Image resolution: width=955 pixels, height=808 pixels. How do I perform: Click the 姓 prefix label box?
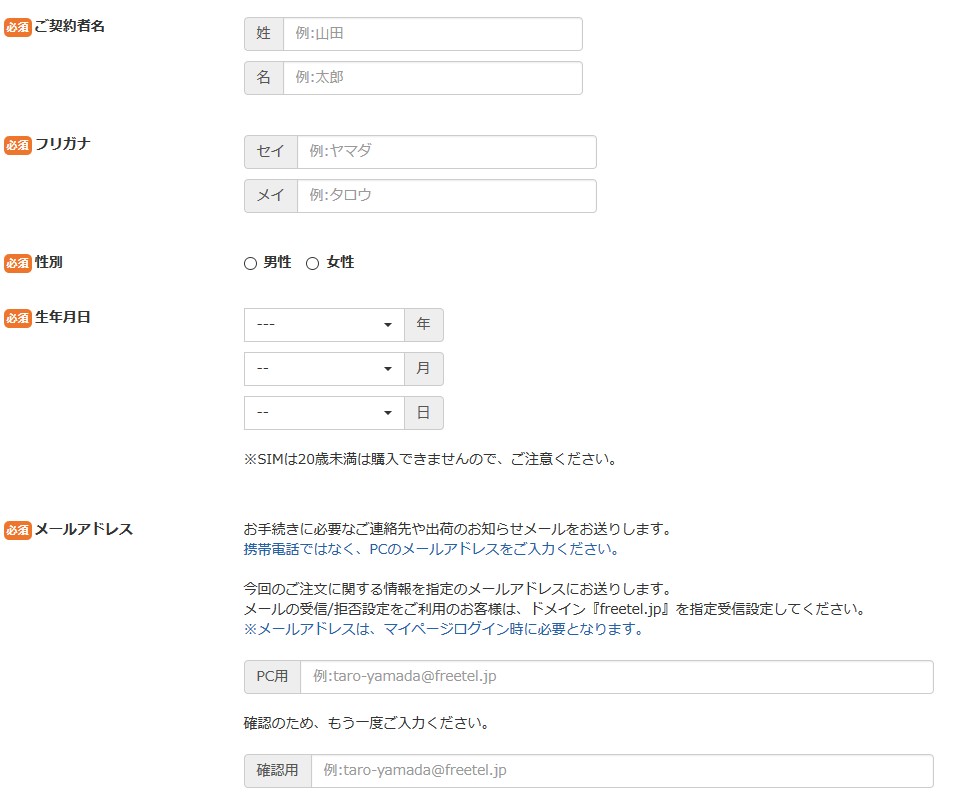coord(264,34)
